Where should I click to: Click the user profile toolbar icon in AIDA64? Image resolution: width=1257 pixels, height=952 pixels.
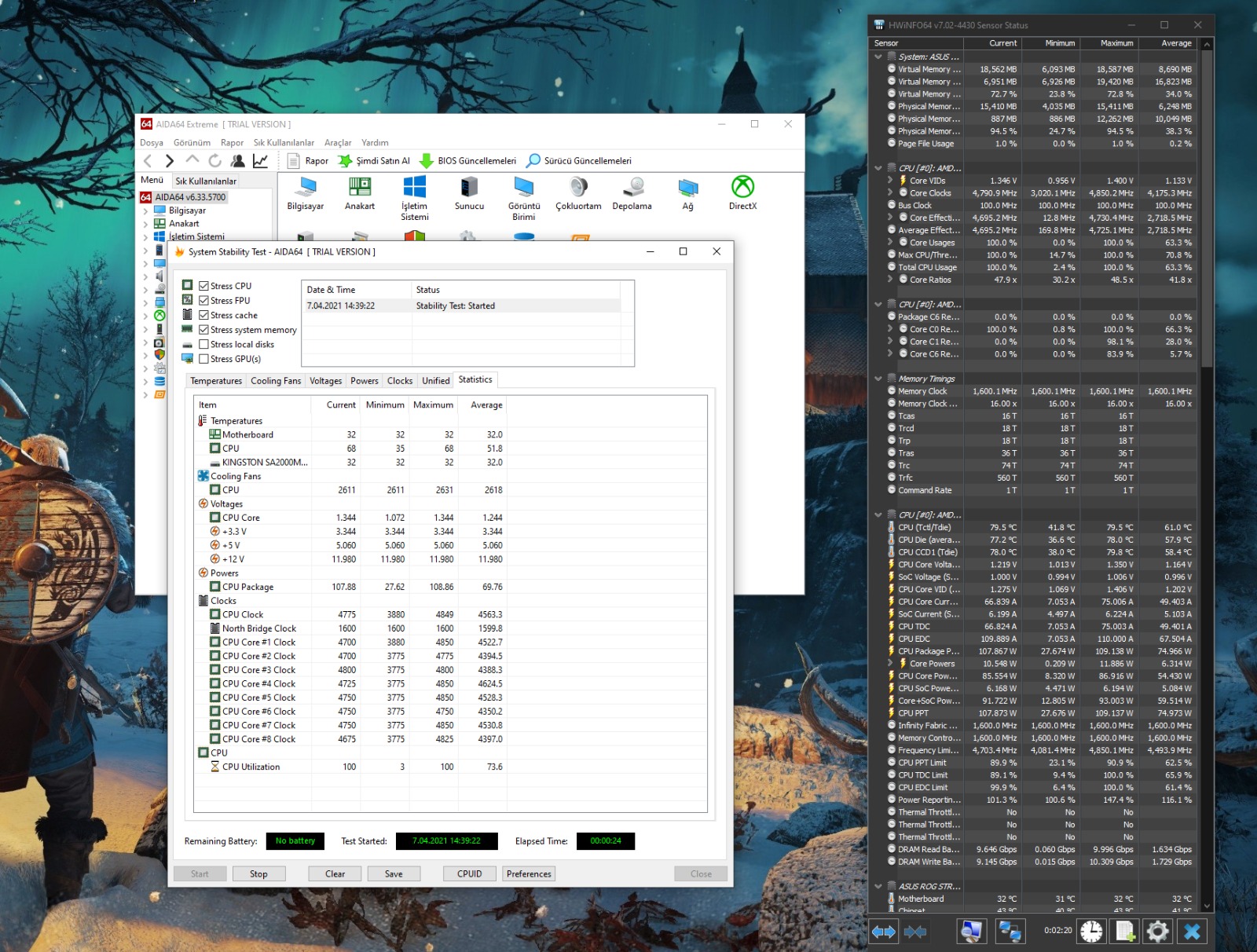coord(237,161)
